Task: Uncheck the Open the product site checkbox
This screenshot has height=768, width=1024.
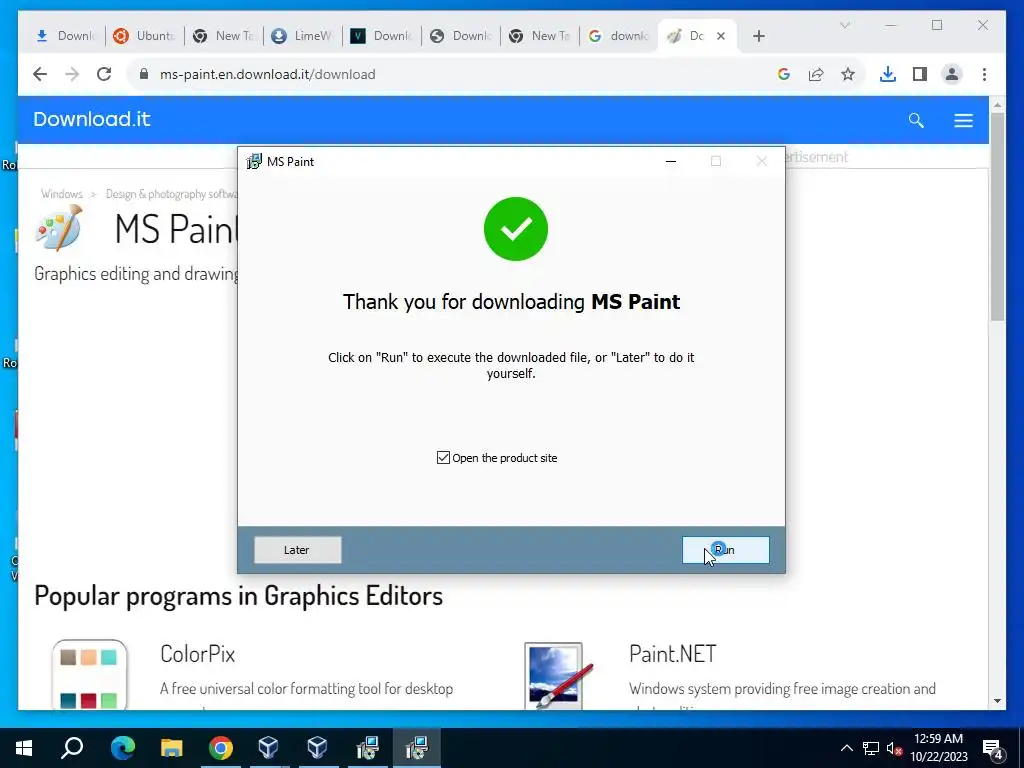Action: [x=443, y=458]
